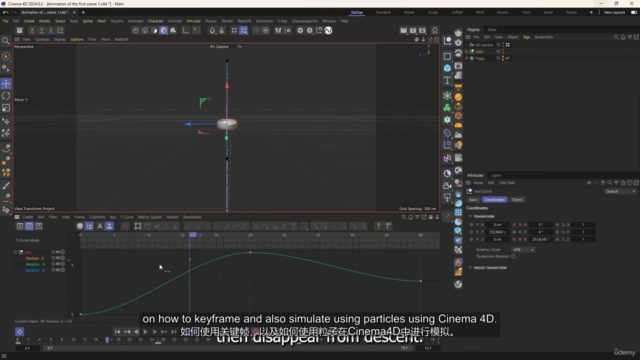
Task: Click P.Y position value field
Action: (498, 232)
